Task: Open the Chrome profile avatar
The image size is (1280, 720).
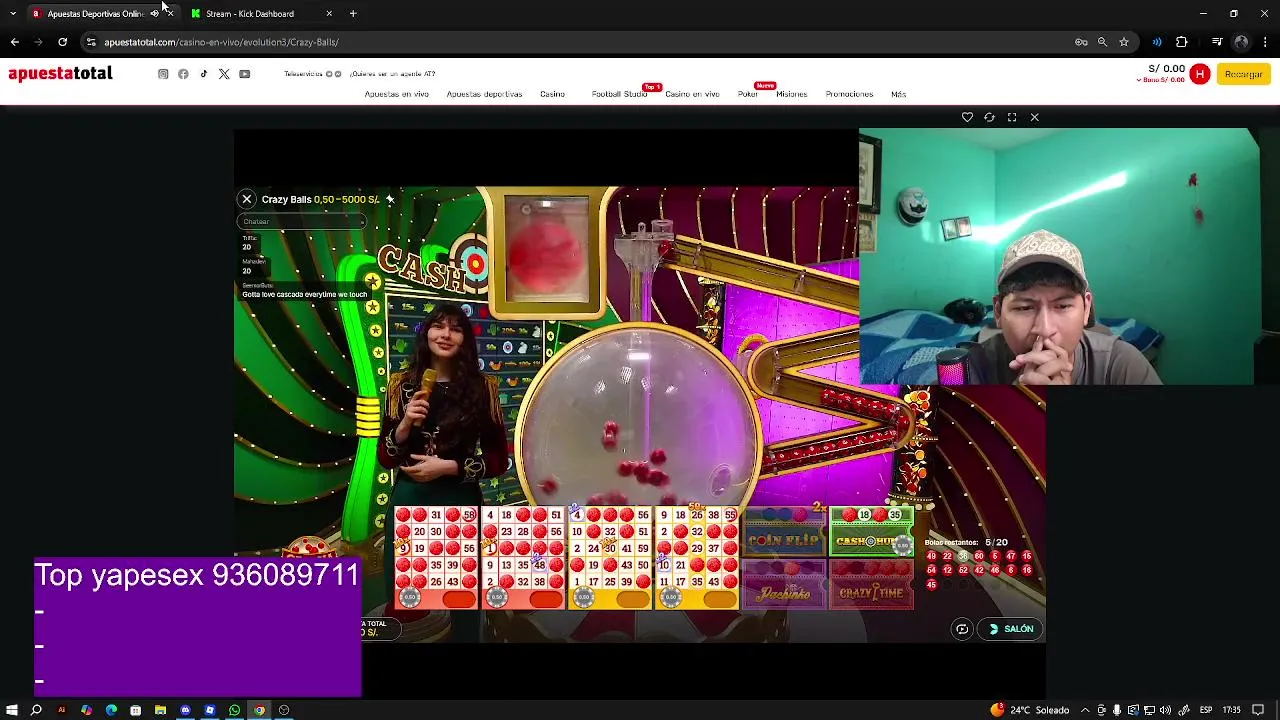Action: click(x=1241, y=42)
